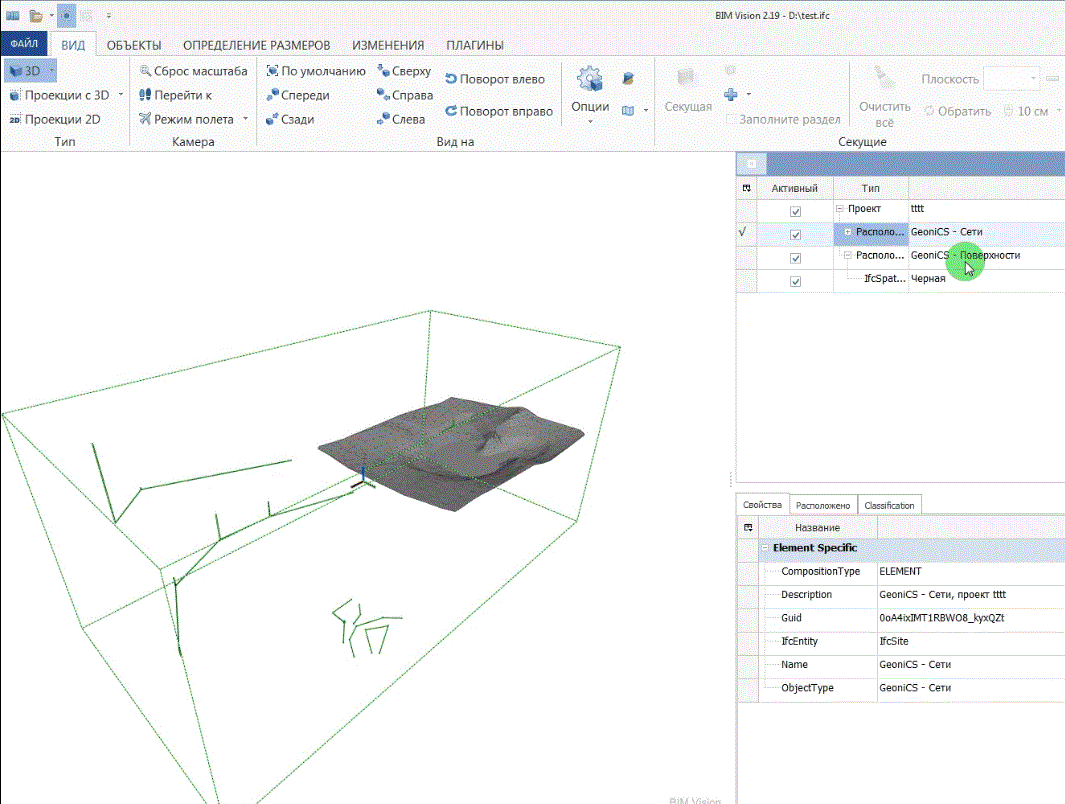Click the shaded cube icon beside Опции

(x=628, y=79)
